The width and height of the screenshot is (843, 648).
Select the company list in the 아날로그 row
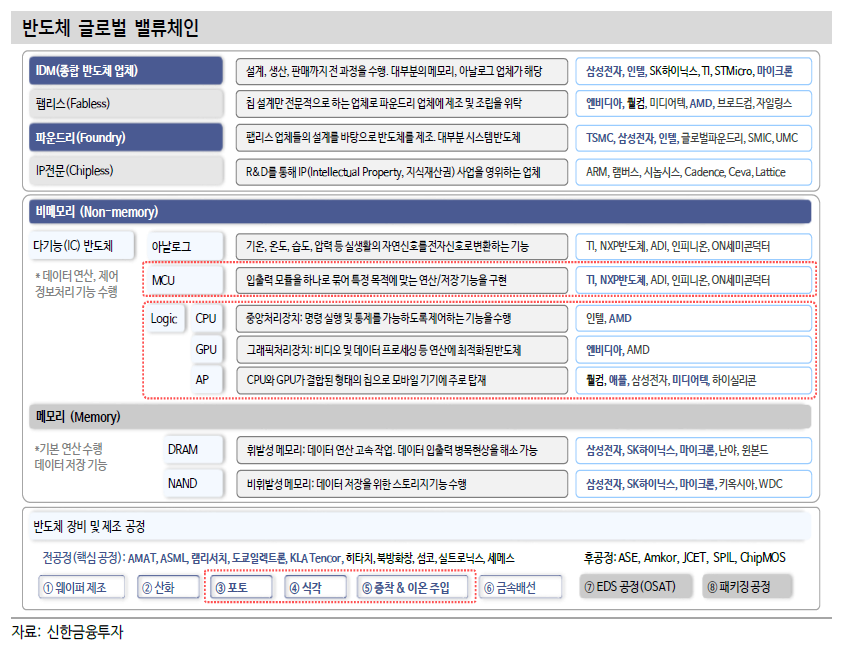[694, 246]
